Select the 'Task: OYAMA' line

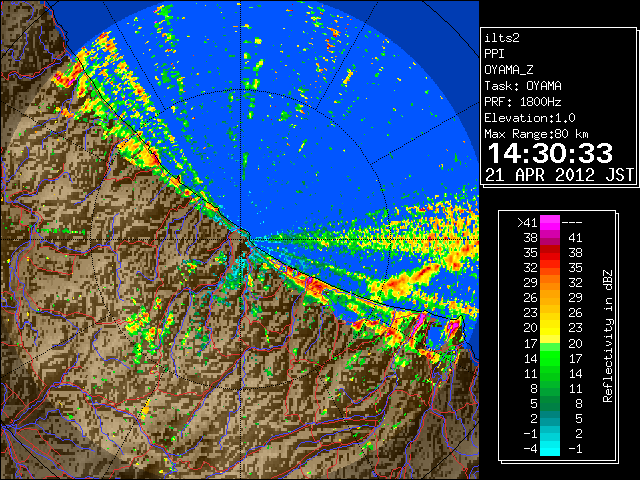pyautogui.click(x=523, y=86)
